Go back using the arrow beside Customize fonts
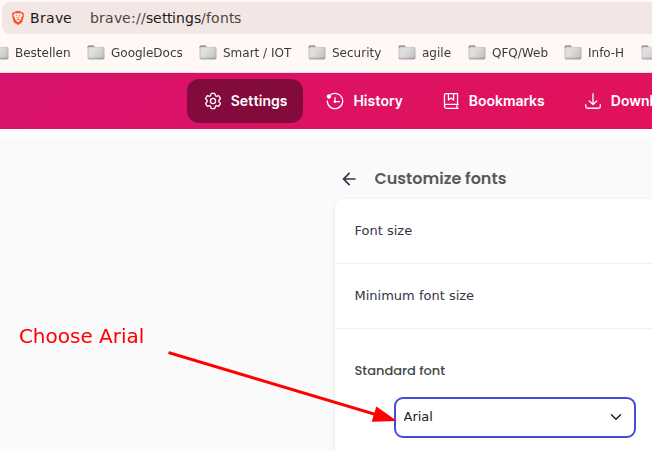Image resolution: width=652 pixels, height=451 pixels. tap(349, 179)
